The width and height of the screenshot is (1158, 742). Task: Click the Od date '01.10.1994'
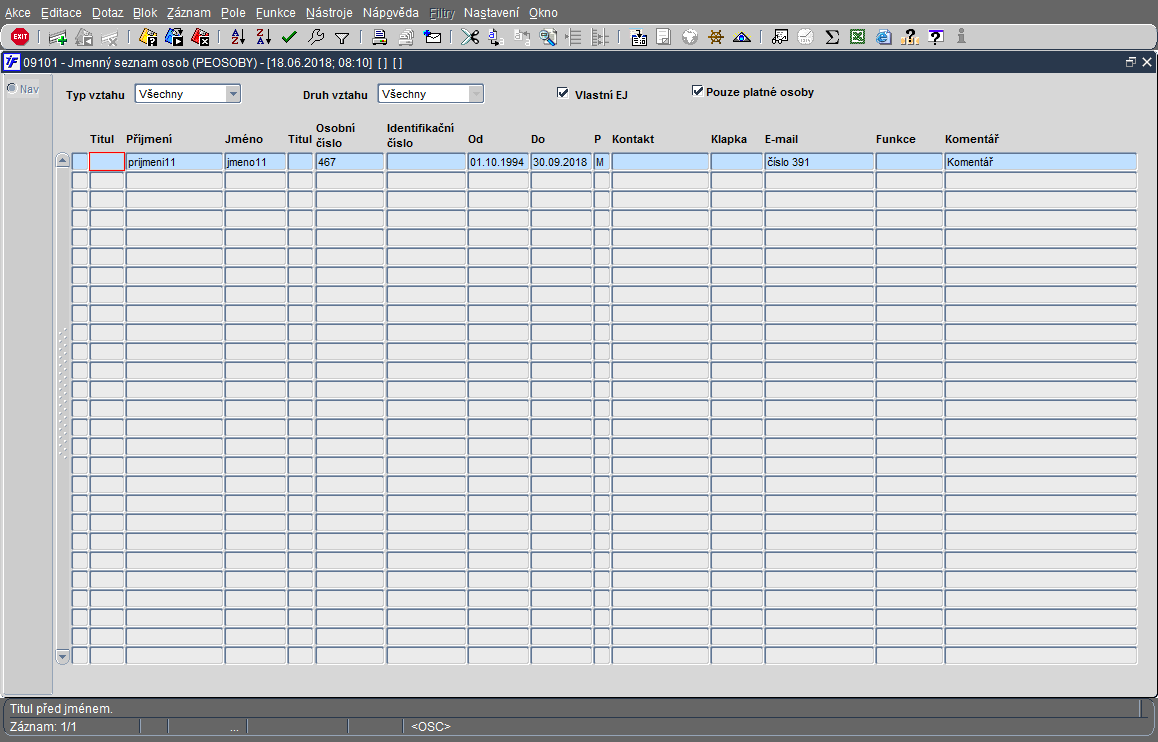pyautogui.click(x=498, y=162)
